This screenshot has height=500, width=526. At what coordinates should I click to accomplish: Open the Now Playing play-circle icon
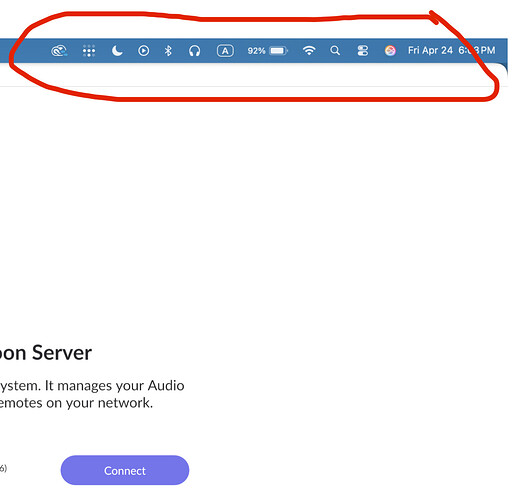144,51
